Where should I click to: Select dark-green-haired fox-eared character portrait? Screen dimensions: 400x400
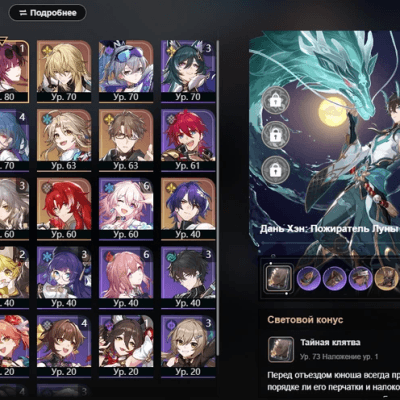[x=188, y=71]
